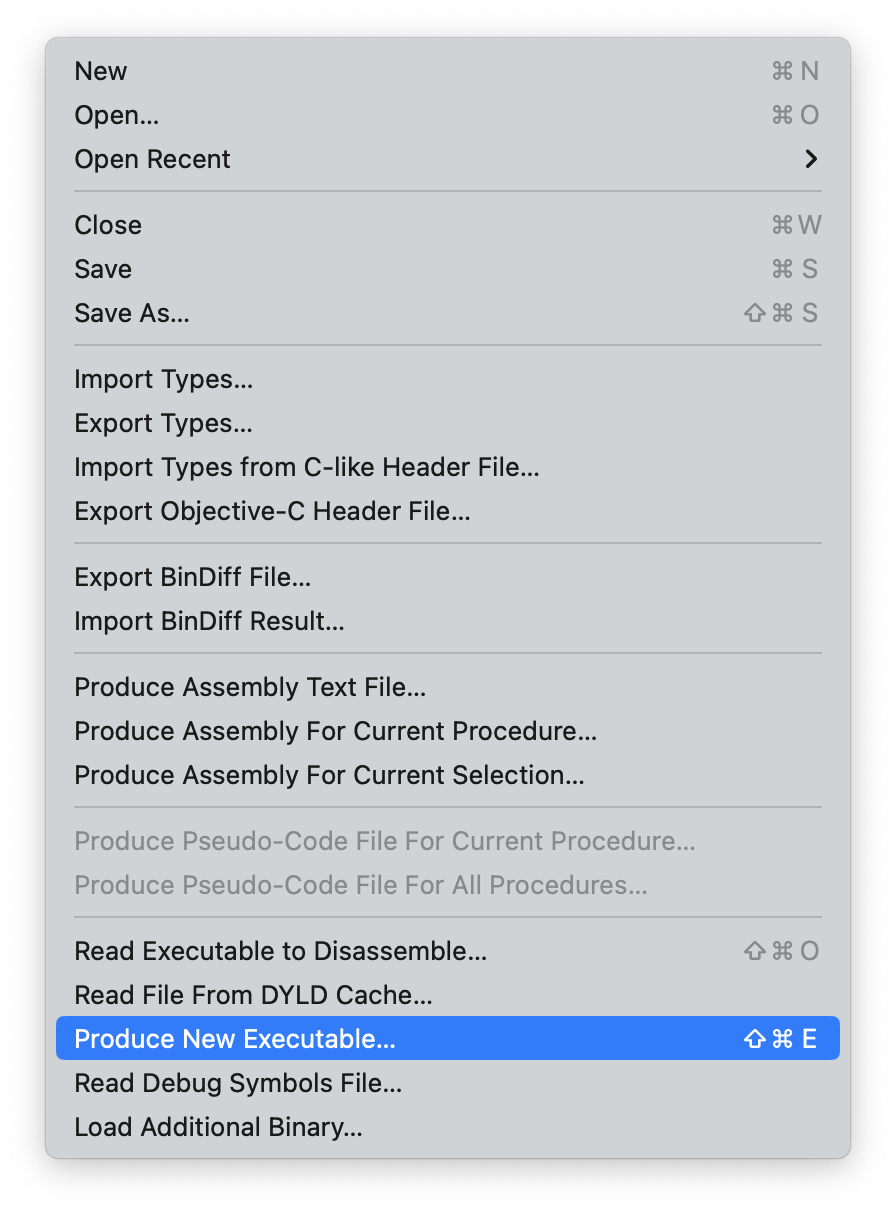Choose Import BinDiff Result...
Viewport: 896px width, 1212px height.
(209, 621)
